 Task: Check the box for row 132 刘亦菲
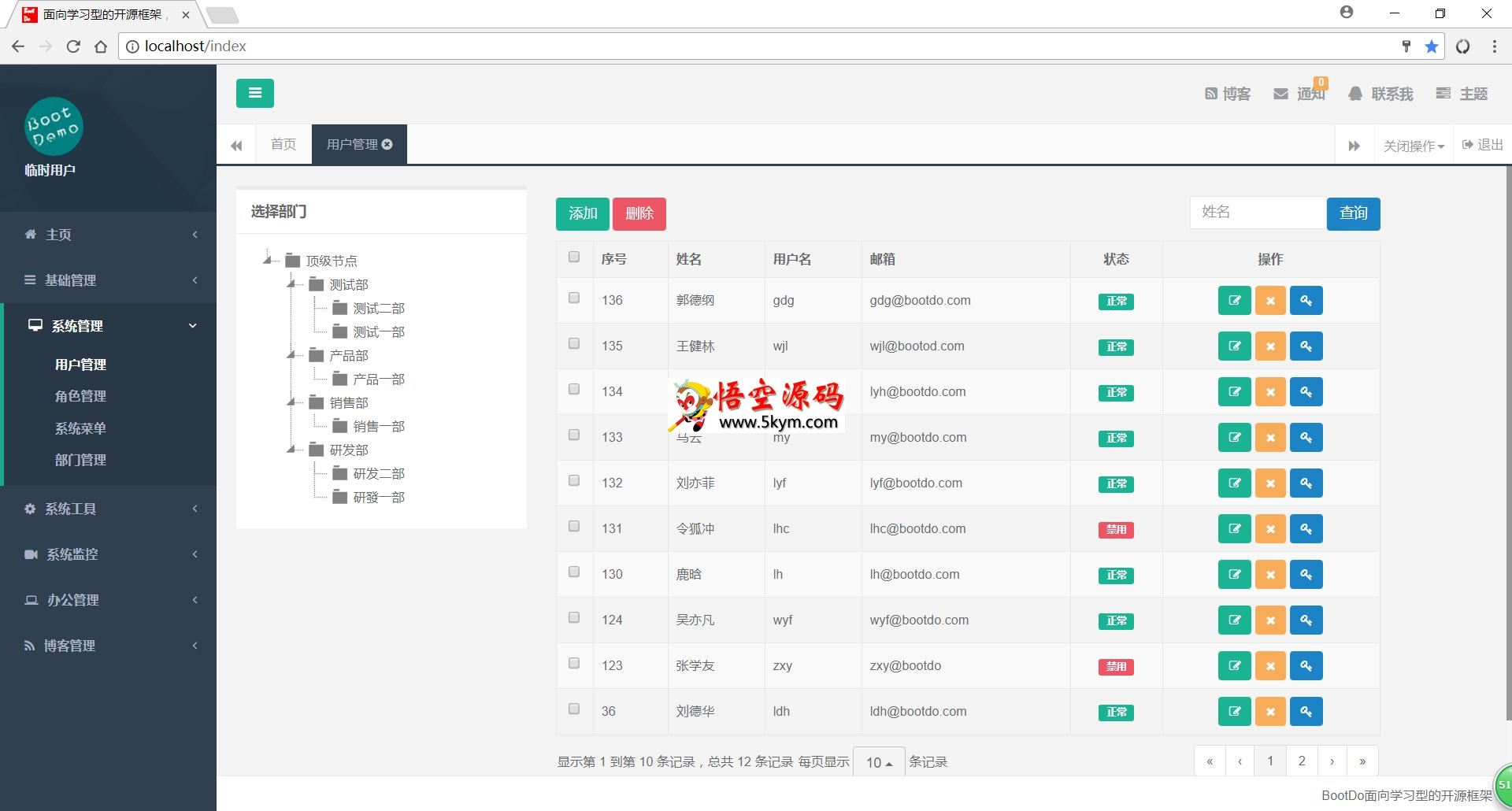coord(574,480)
